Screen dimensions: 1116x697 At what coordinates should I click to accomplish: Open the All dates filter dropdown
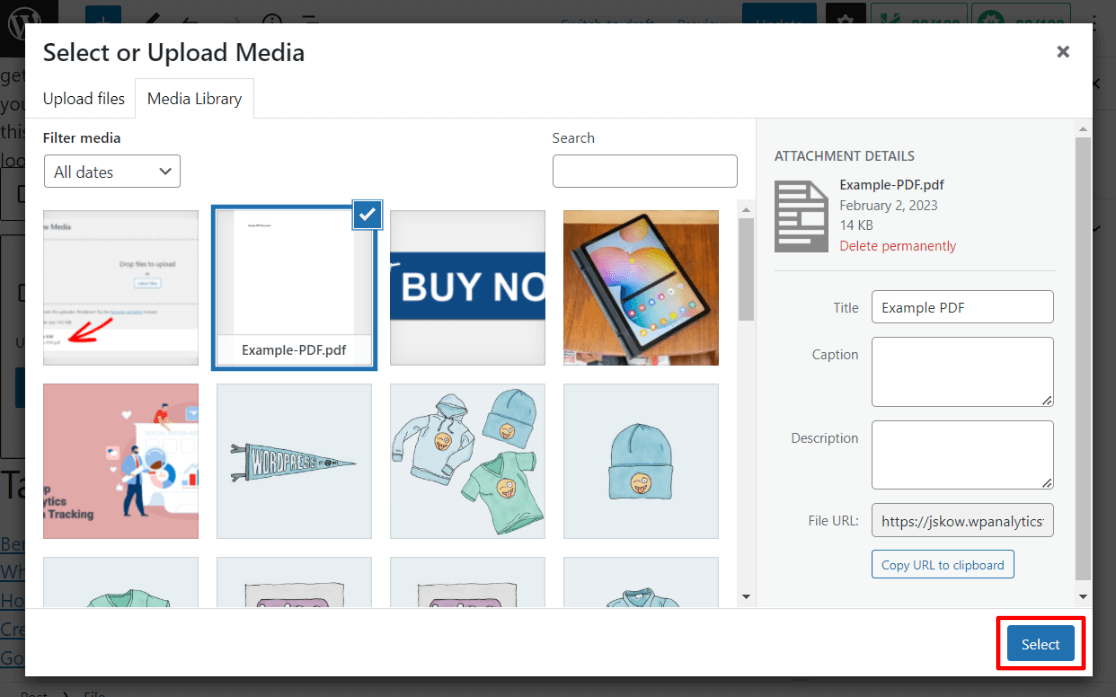click(111, 171)
